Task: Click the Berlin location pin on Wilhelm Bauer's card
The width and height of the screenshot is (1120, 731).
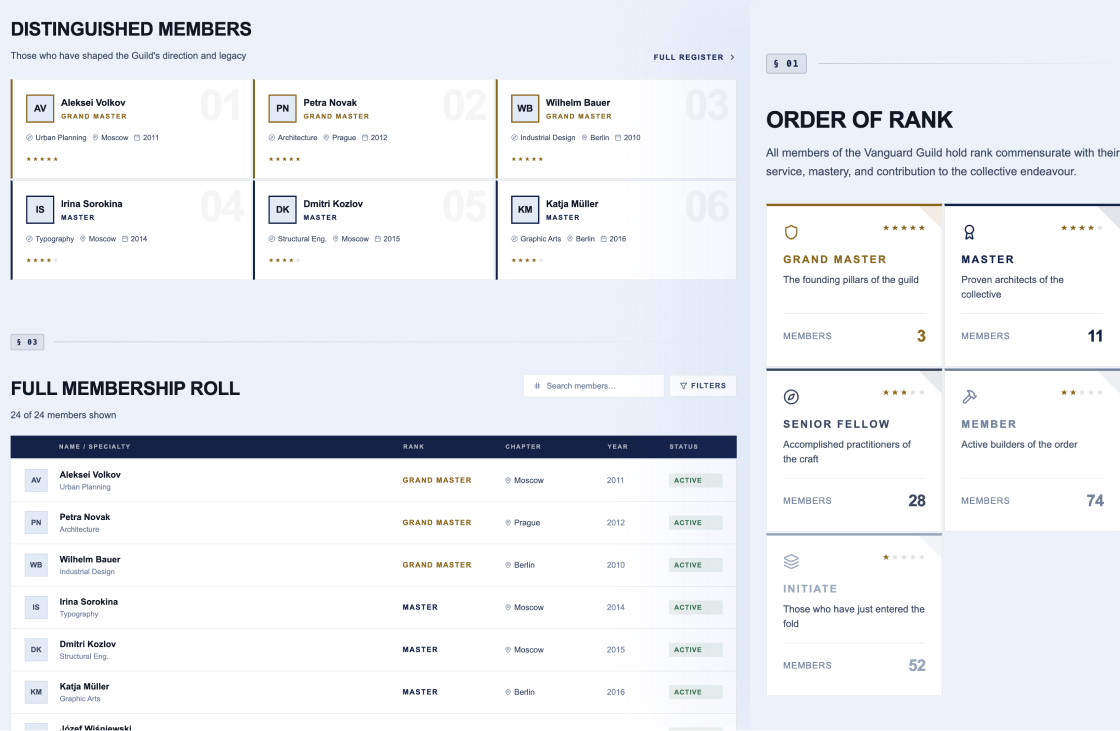Action: 585,137
